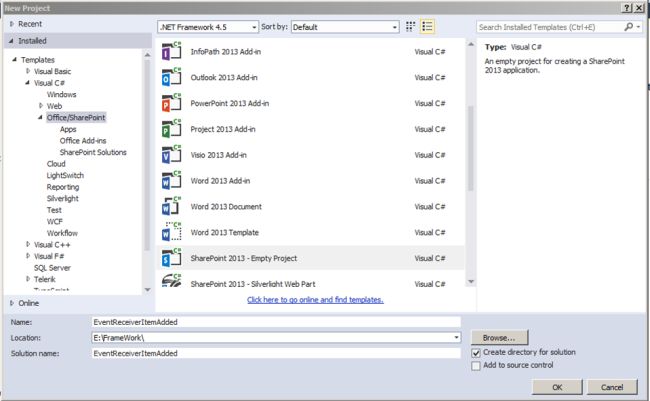Select the SQL Server category
Screen dimensions: 650x401
(52, 268)
